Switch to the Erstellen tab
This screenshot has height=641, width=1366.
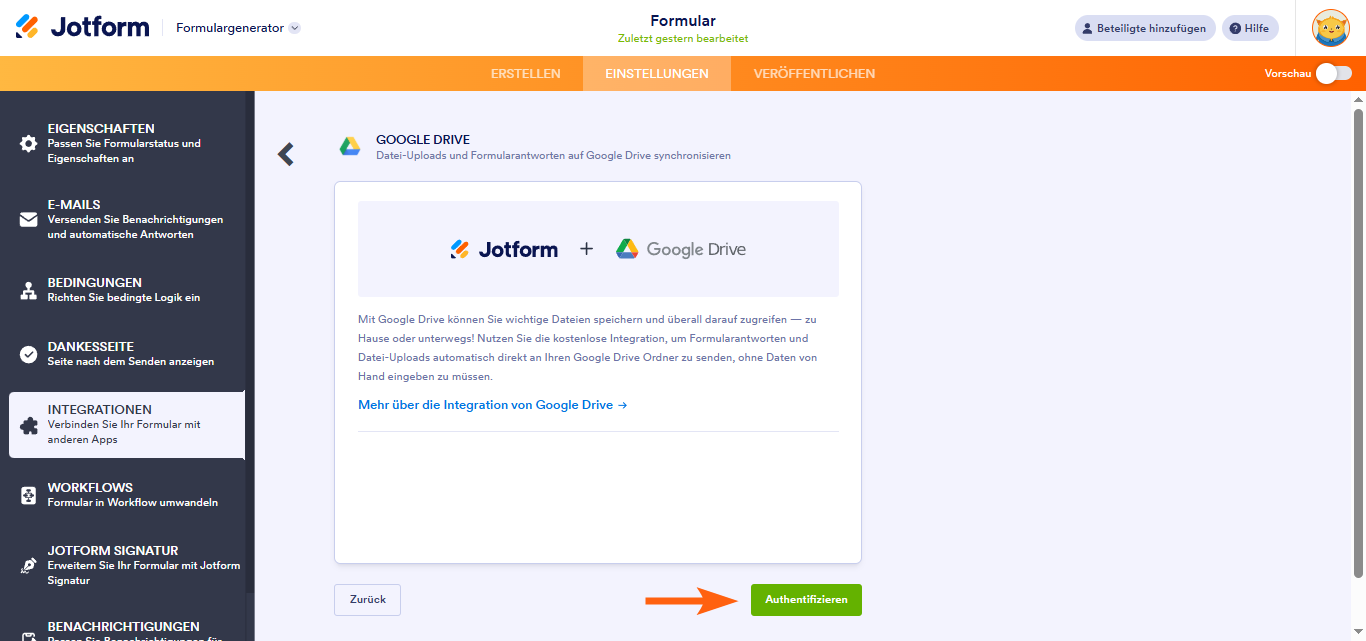(526, 73)
